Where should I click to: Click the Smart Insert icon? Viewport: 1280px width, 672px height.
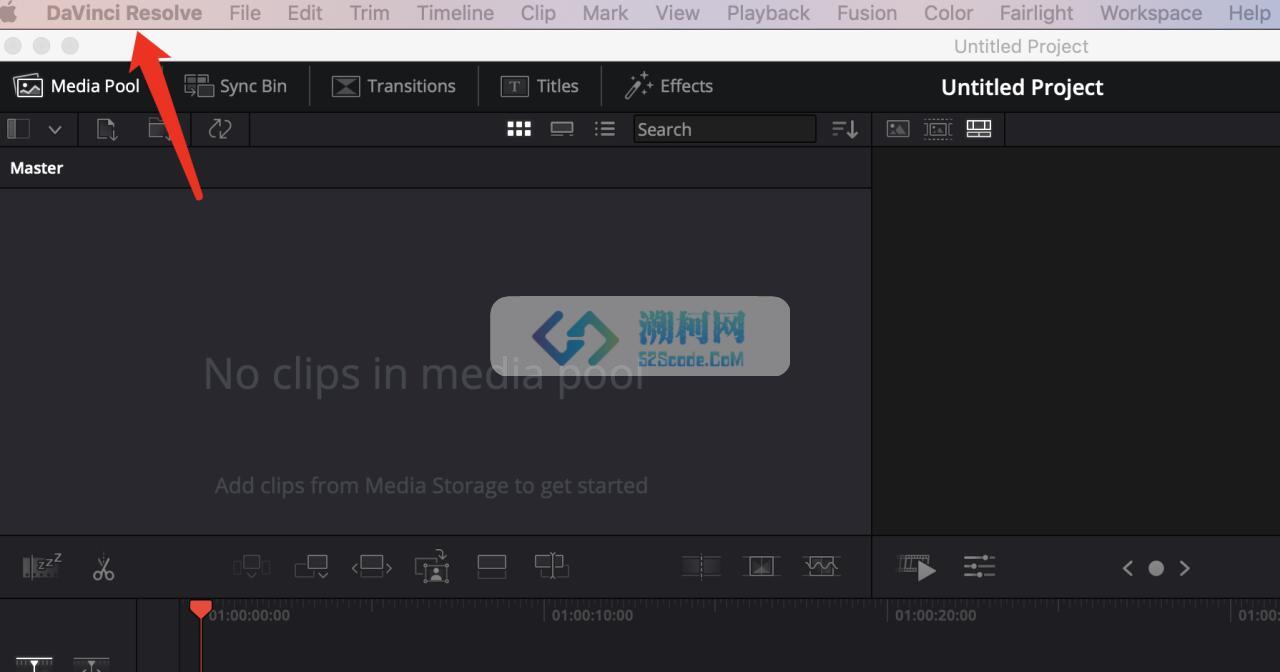(251, 567)
